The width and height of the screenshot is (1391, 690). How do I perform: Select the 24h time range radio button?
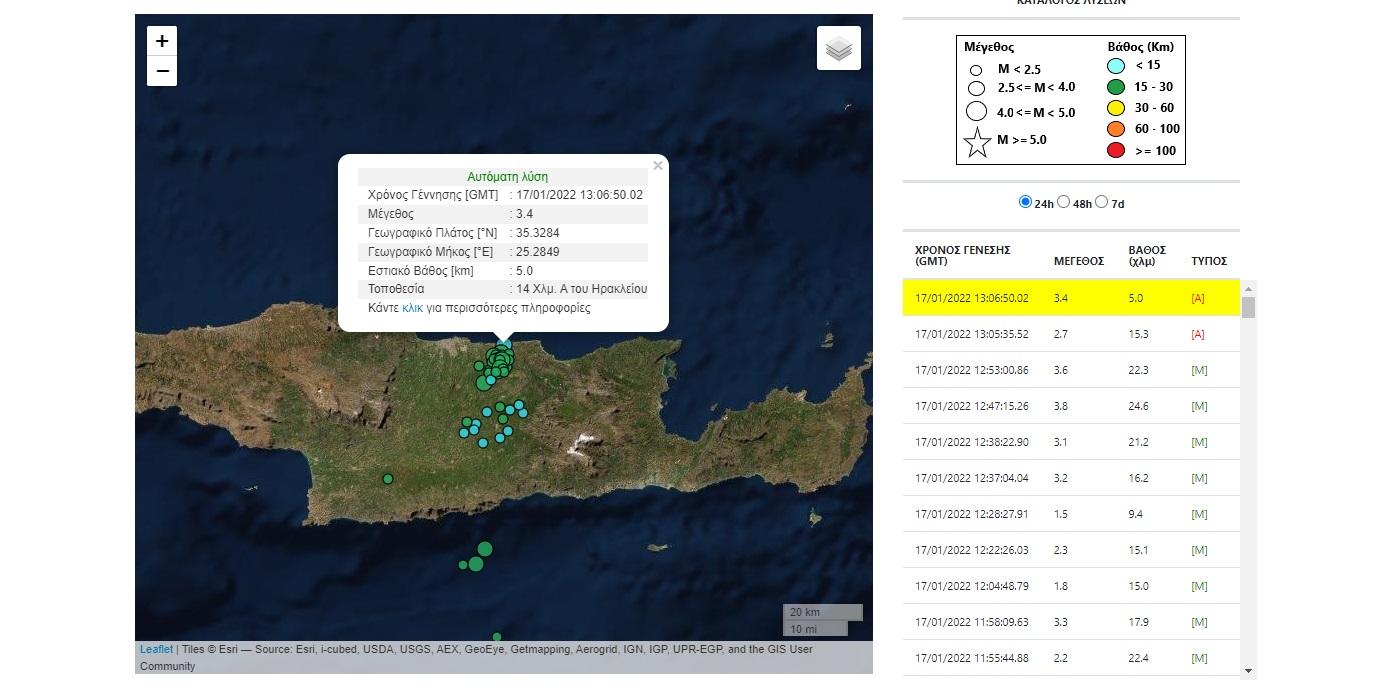[x=1025, y=202]
